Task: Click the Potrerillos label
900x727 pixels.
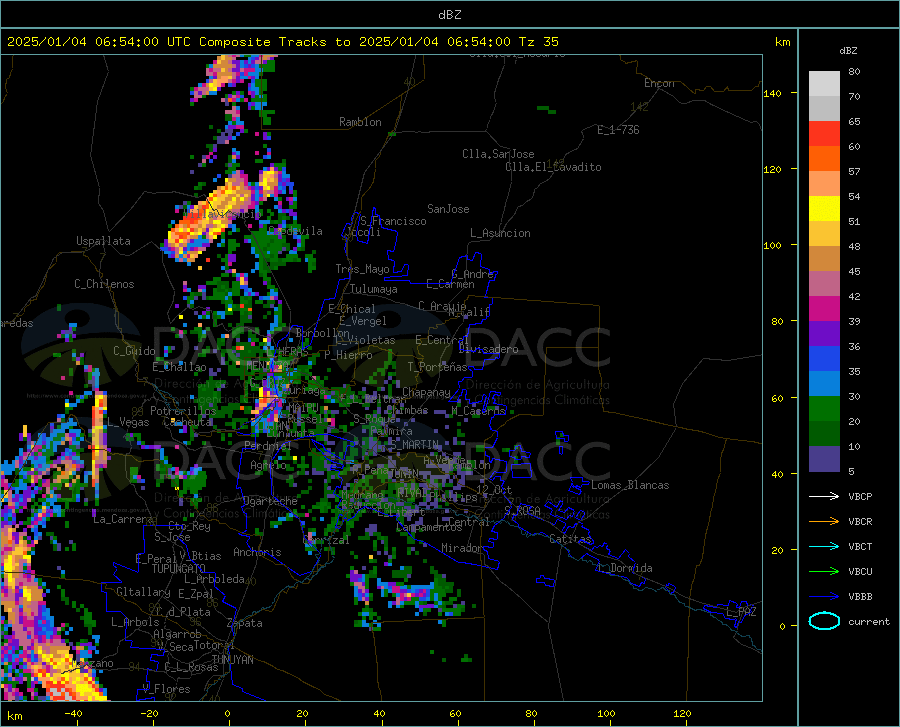Action: 183,411
